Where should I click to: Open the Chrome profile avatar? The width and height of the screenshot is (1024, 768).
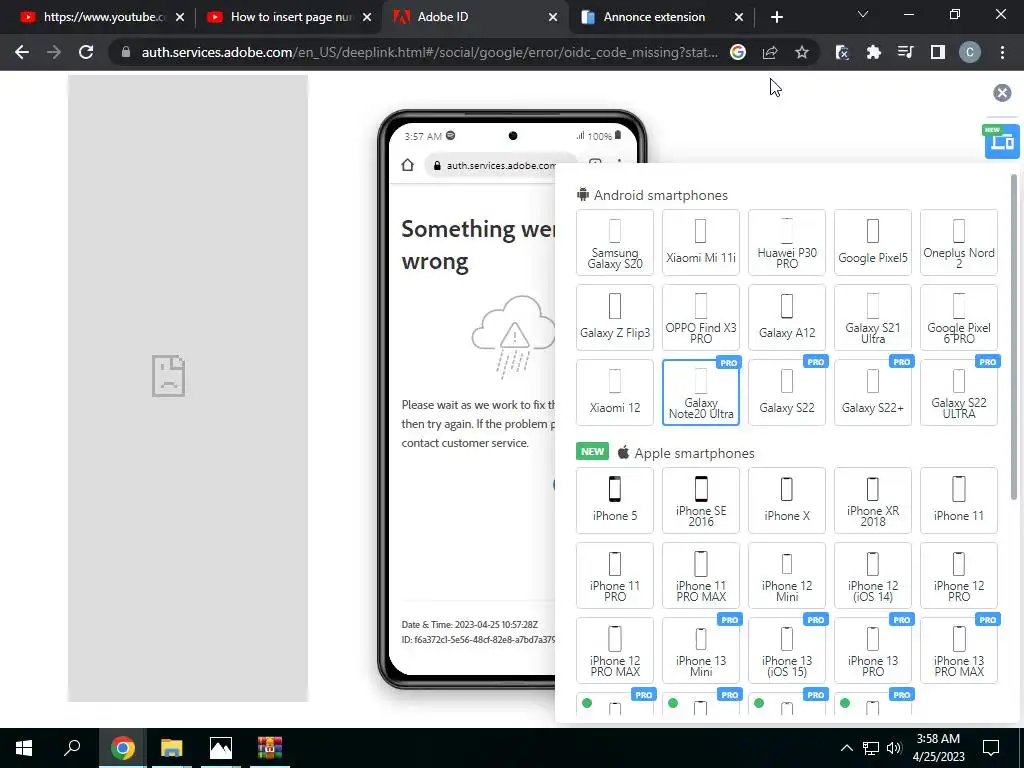(x=970, y=52)
